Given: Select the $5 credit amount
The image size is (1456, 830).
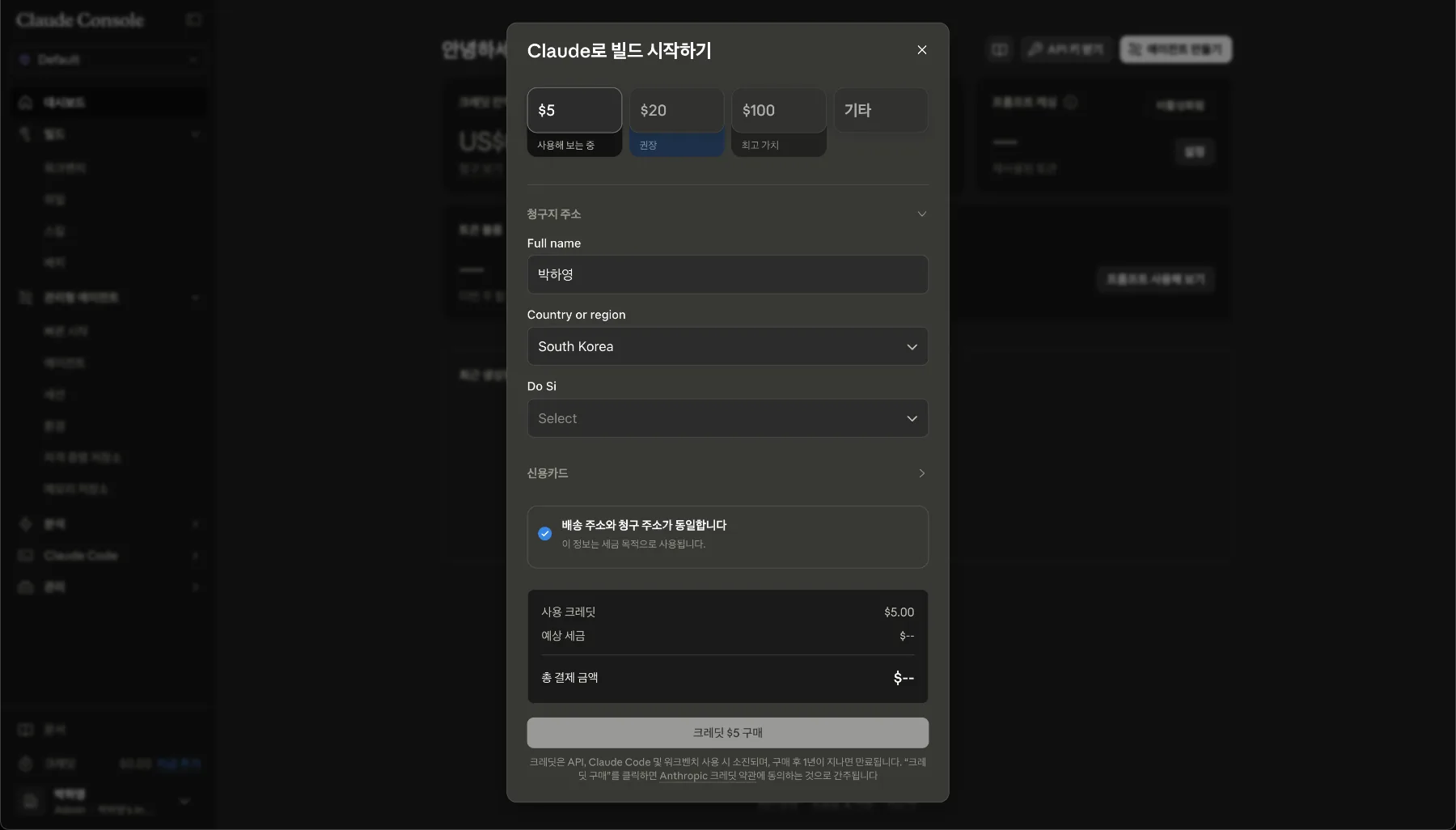Looking at the screenshot, I should pyautogui.click(x=574, y=110).
